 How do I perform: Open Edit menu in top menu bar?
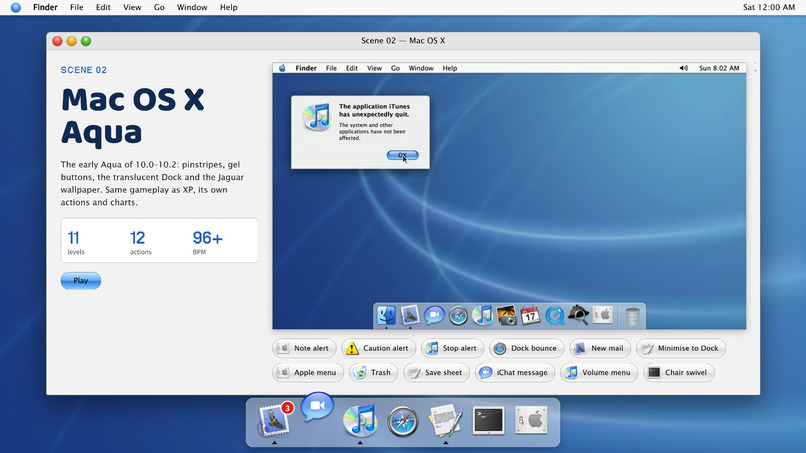(x=103, y=7)
